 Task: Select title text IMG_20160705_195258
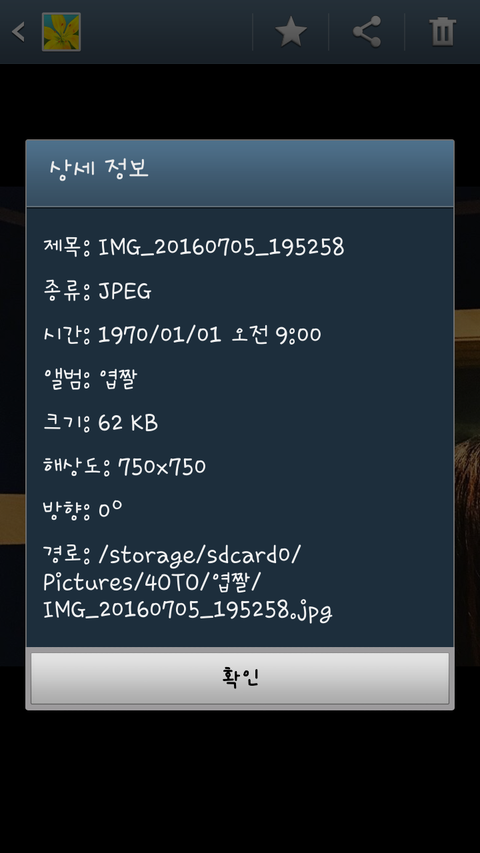(221, 248)
